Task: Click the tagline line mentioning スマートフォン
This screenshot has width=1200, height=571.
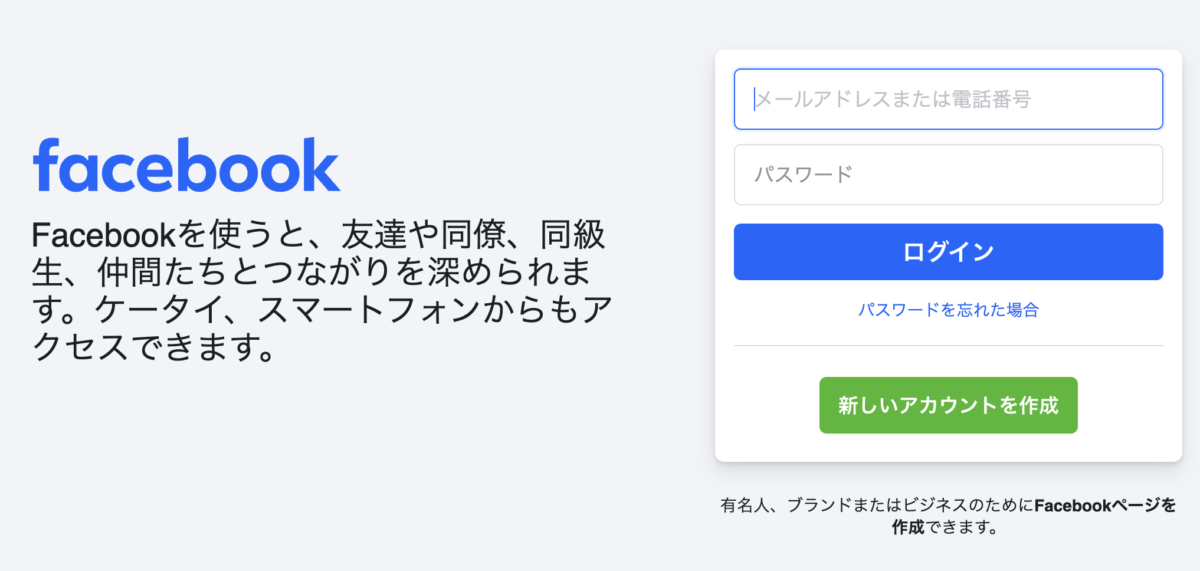Action: pos(320,311)
